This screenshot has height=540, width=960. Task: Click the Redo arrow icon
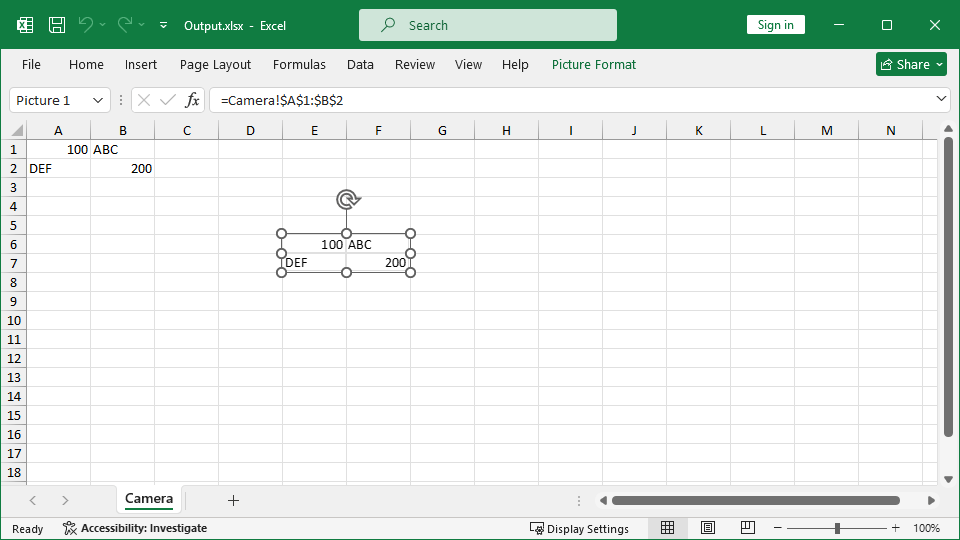coord(125,25)
